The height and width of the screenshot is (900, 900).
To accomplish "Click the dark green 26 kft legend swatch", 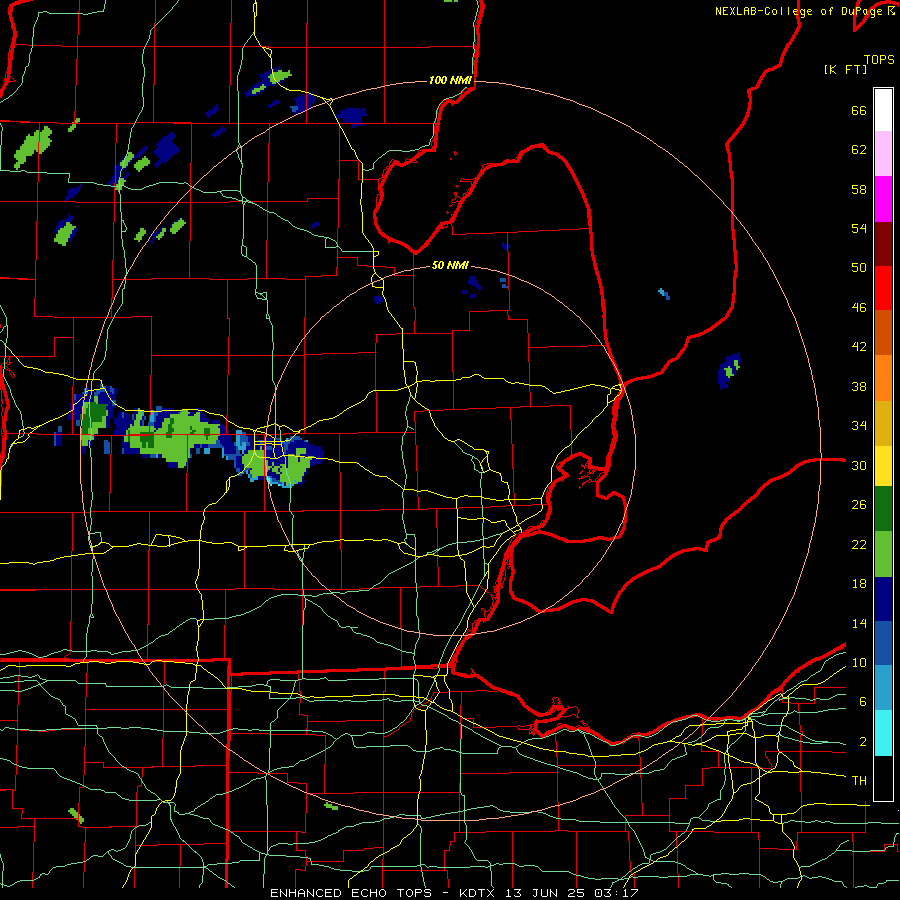I will coord(883,509).
